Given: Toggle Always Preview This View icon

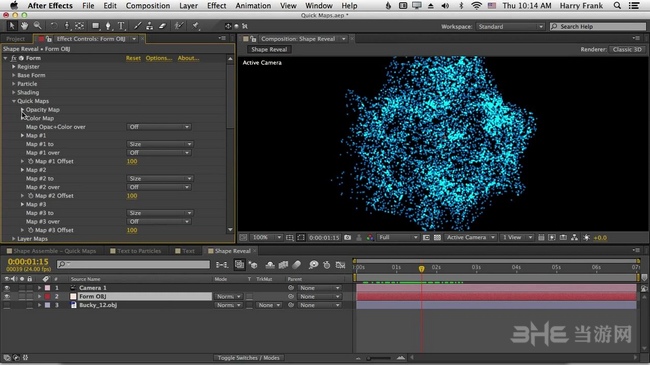Looking at the screenshot, I should coord(243,238).
